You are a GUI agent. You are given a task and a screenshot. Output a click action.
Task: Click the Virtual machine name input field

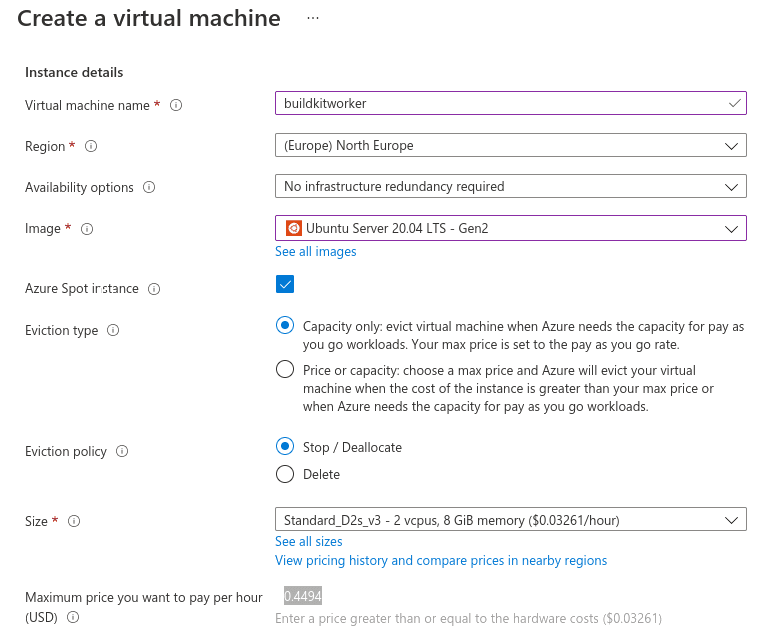[x=500, y=103]
